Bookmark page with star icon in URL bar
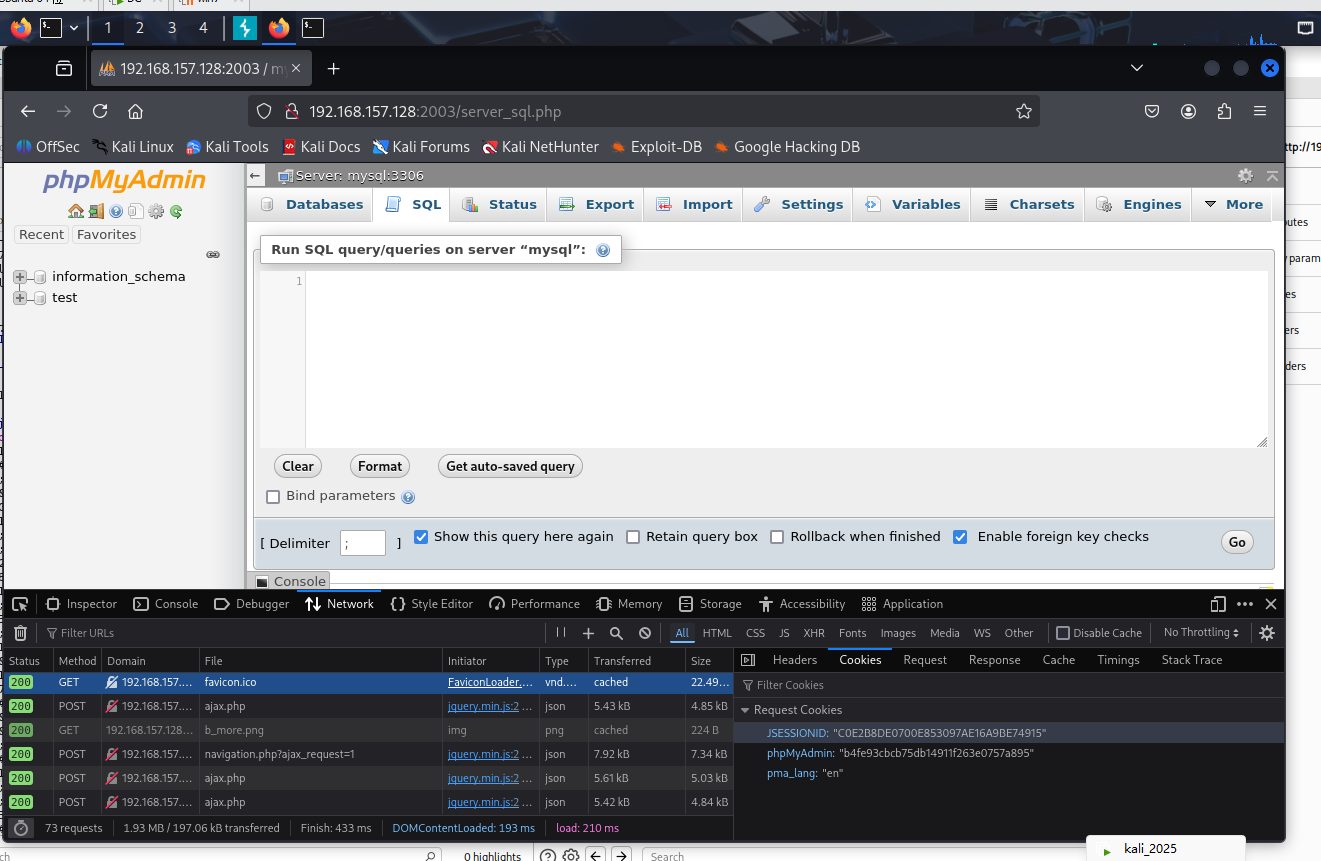The width and height of the screenshot is (1321, 861). [x=1023, y=111]
